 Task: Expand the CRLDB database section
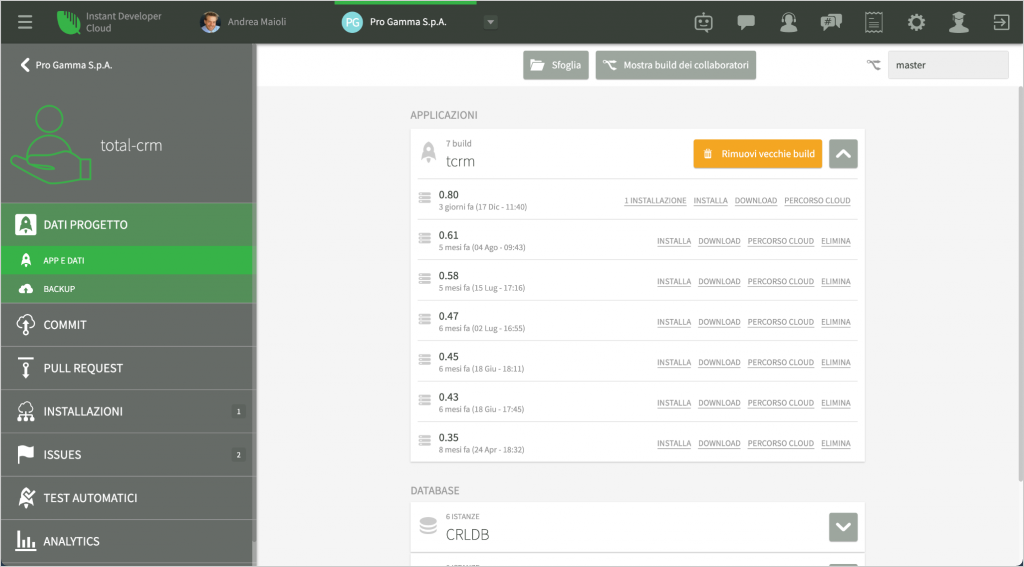[x=843, y=527]
